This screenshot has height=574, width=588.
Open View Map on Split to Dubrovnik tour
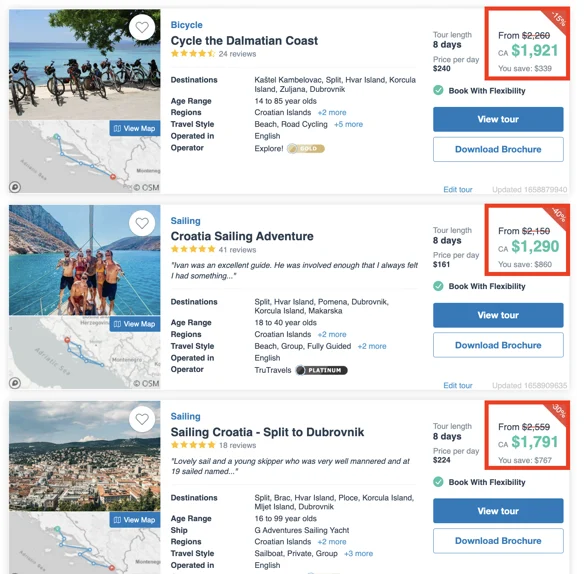point(135,520)
